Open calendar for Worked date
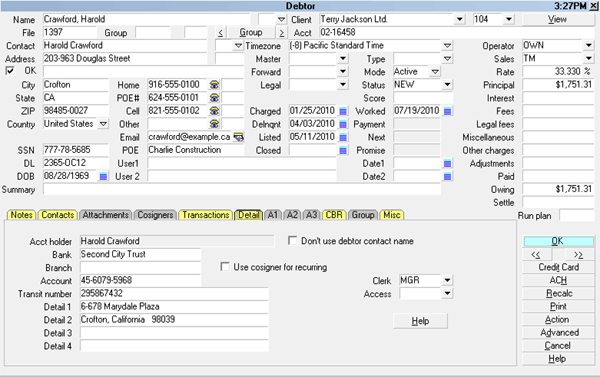The height and width of the screenshot is (377, 600). (x=447, y=111)
